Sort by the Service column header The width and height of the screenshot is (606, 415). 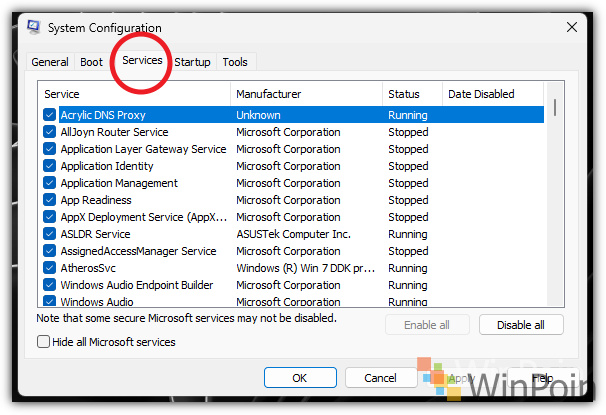click(134, 94)
